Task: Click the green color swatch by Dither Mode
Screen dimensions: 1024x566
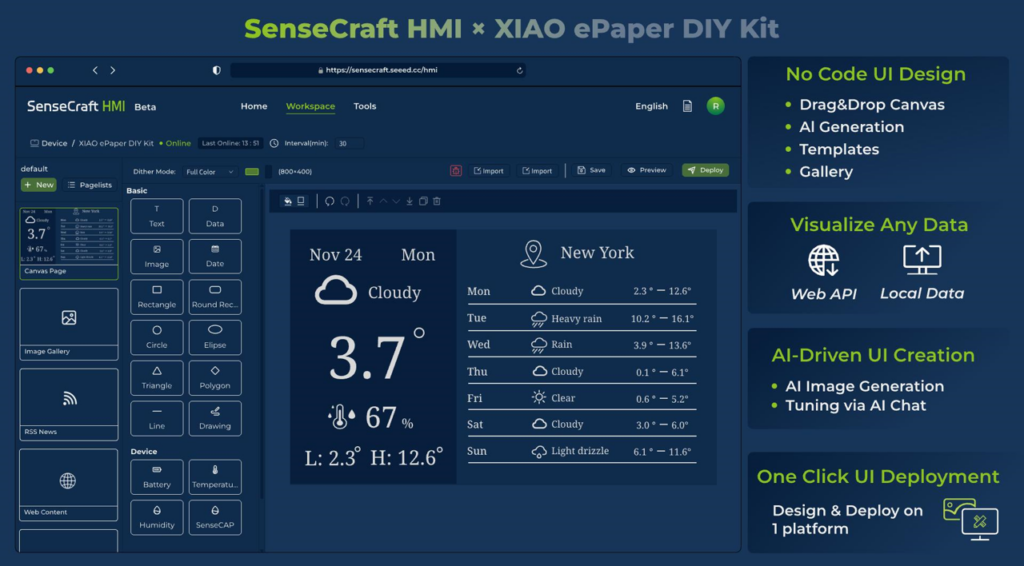Action: 252,171
